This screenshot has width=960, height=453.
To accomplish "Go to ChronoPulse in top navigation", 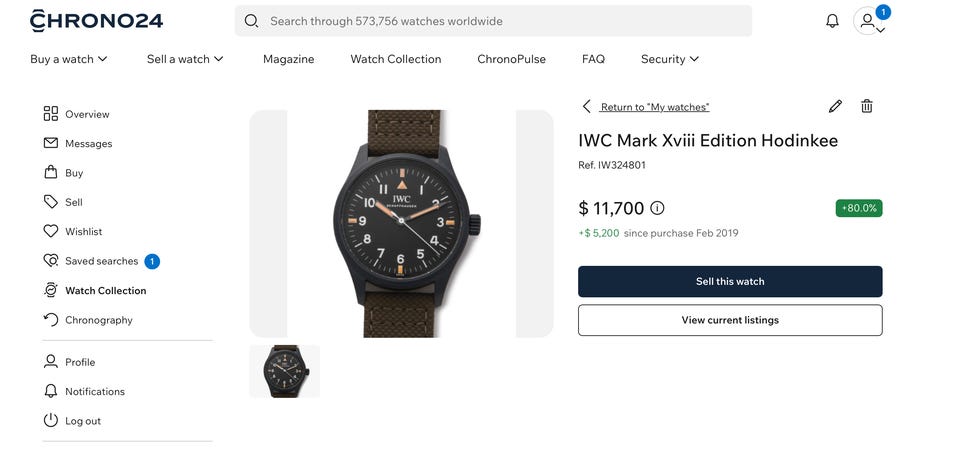I will (x=512, y=59).
